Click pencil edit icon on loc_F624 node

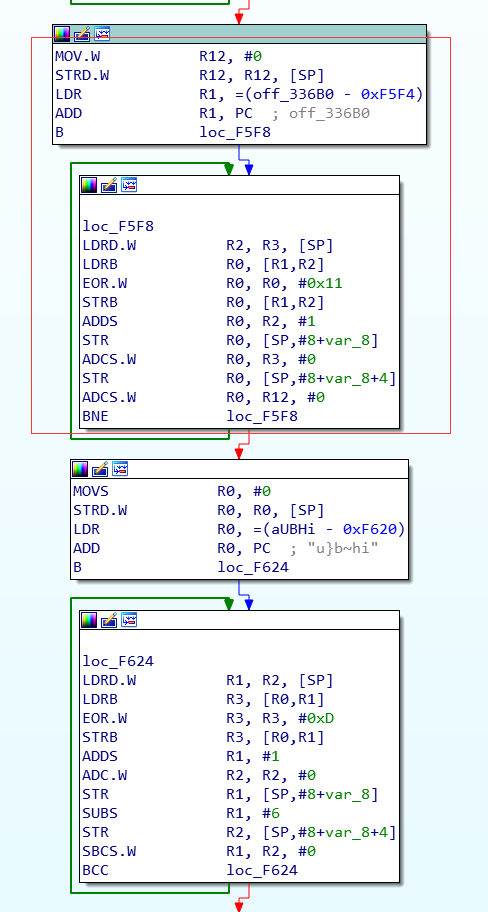pyautogui.click(x=109, y=620)
